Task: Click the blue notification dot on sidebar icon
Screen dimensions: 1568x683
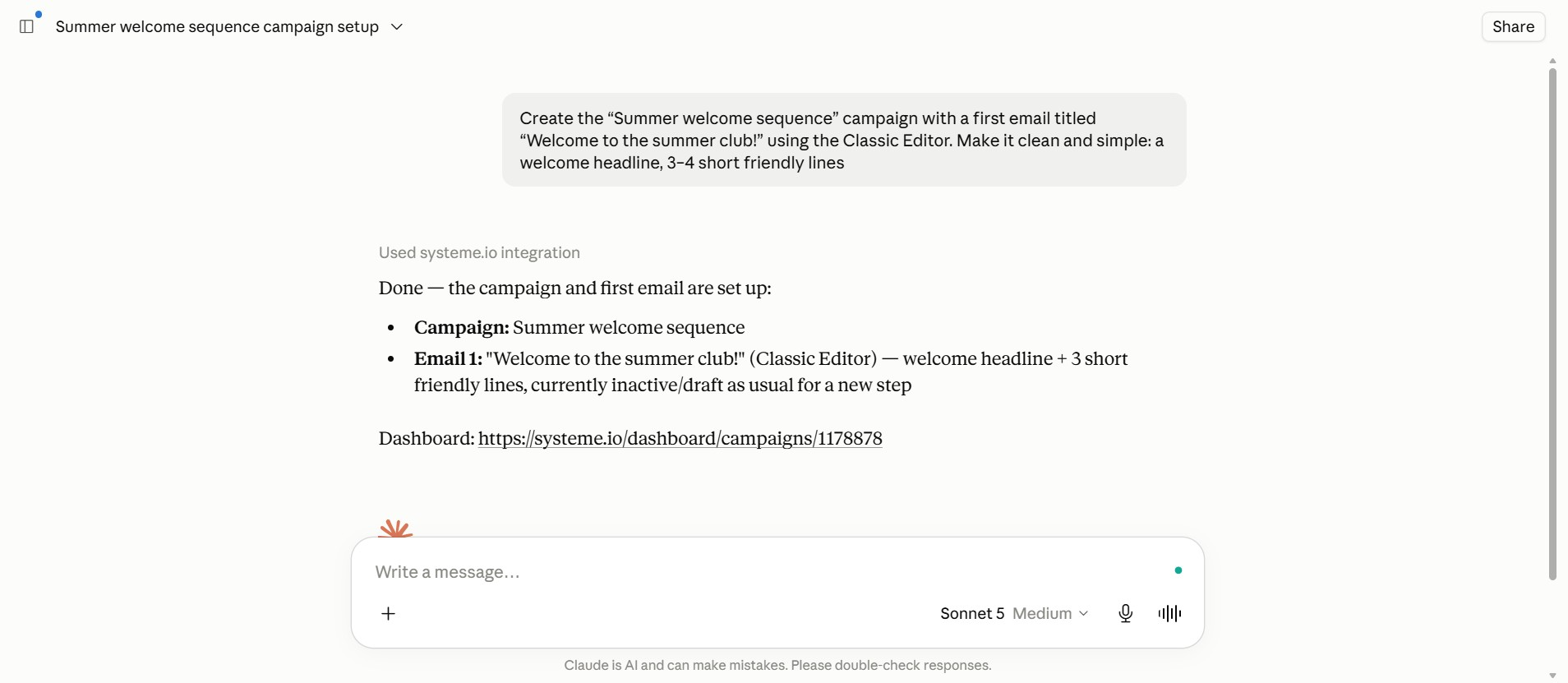Action: coord(39,14)
